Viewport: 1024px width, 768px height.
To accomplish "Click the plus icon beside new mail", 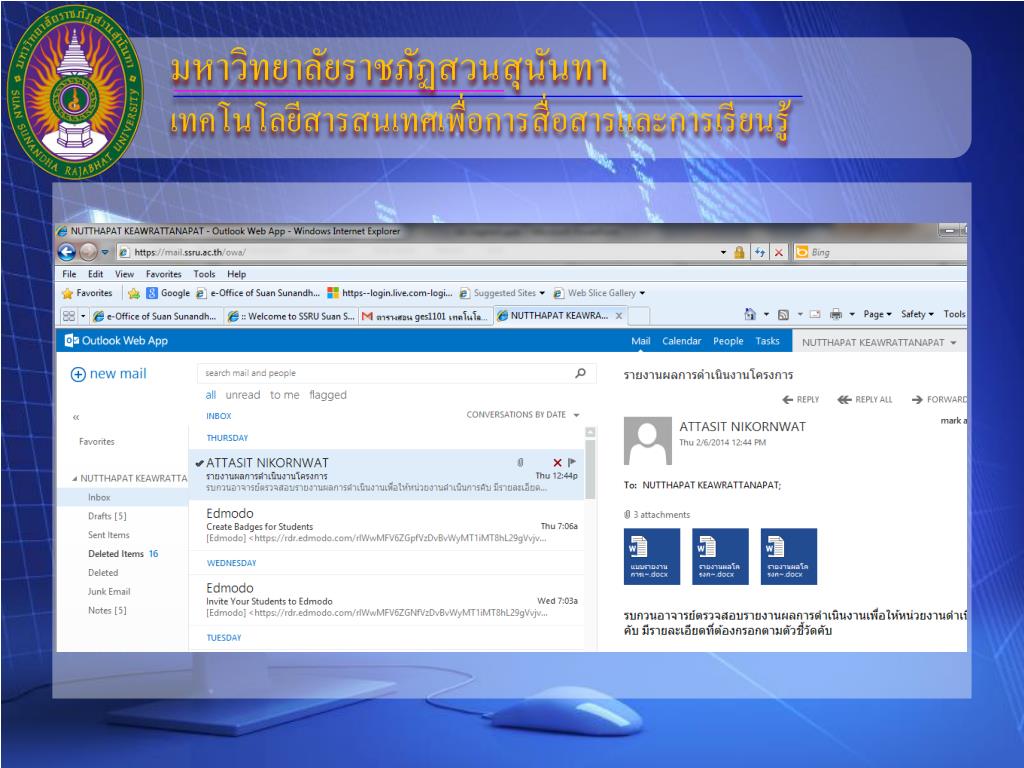I will pyautogui.click(x=78, y=374).
